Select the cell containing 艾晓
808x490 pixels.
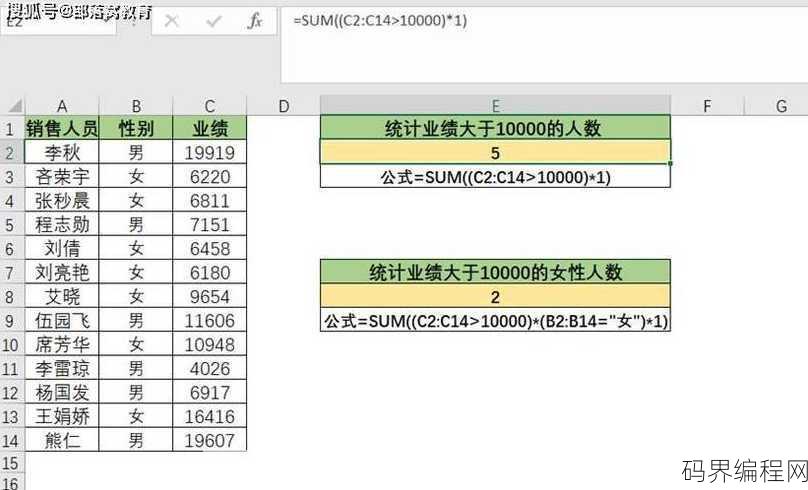click(x=62, y=296)
